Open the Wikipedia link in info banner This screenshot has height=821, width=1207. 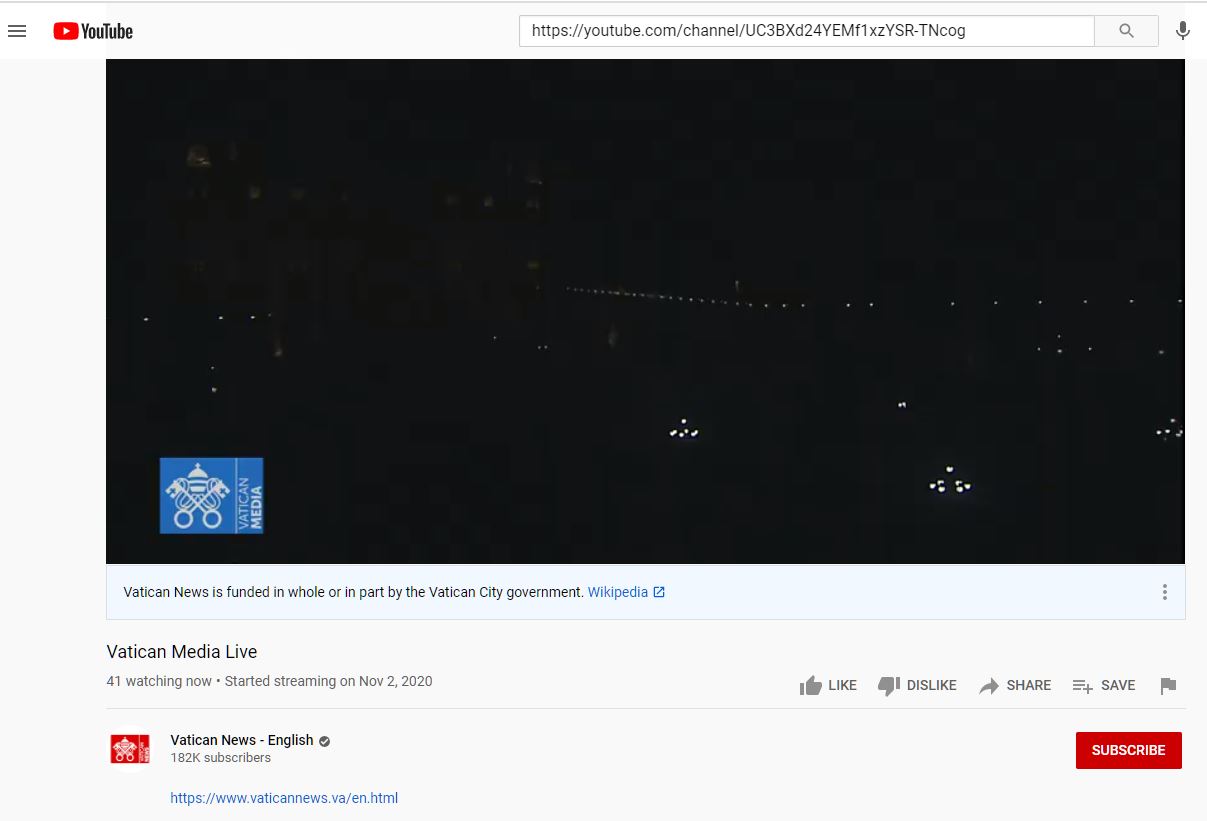pos(626,592)
